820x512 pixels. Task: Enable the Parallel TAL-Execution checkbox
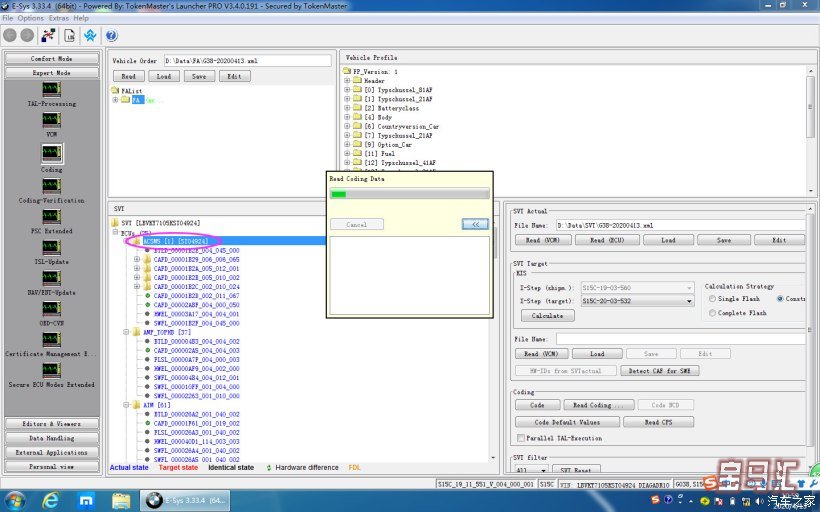520,438
